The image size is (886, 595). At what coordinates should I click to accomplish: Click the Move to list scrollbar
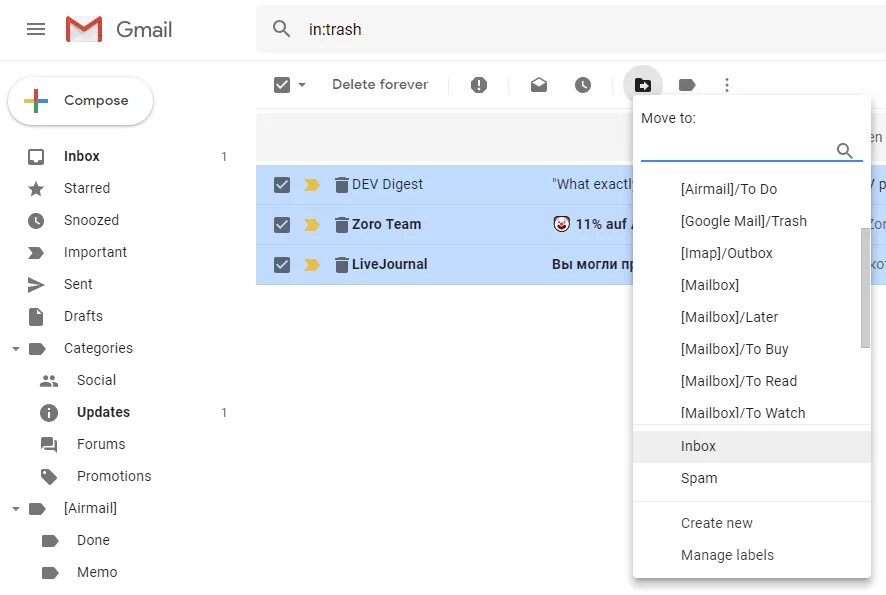pyautogui.click(x=865, y=288)
